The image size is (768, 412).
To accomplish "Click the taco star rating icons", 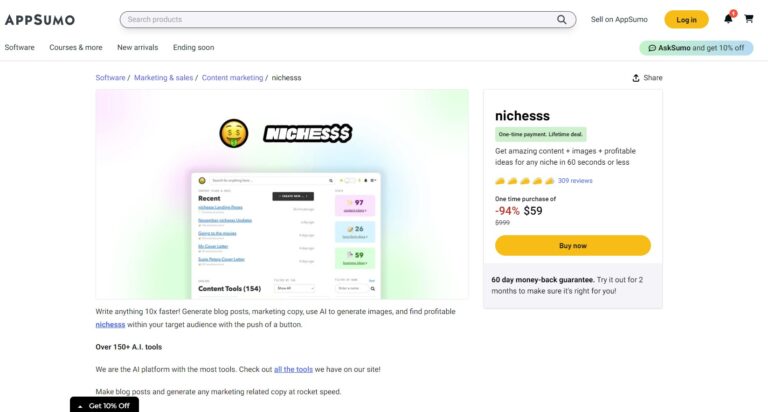I will click(x=524, y=181).
